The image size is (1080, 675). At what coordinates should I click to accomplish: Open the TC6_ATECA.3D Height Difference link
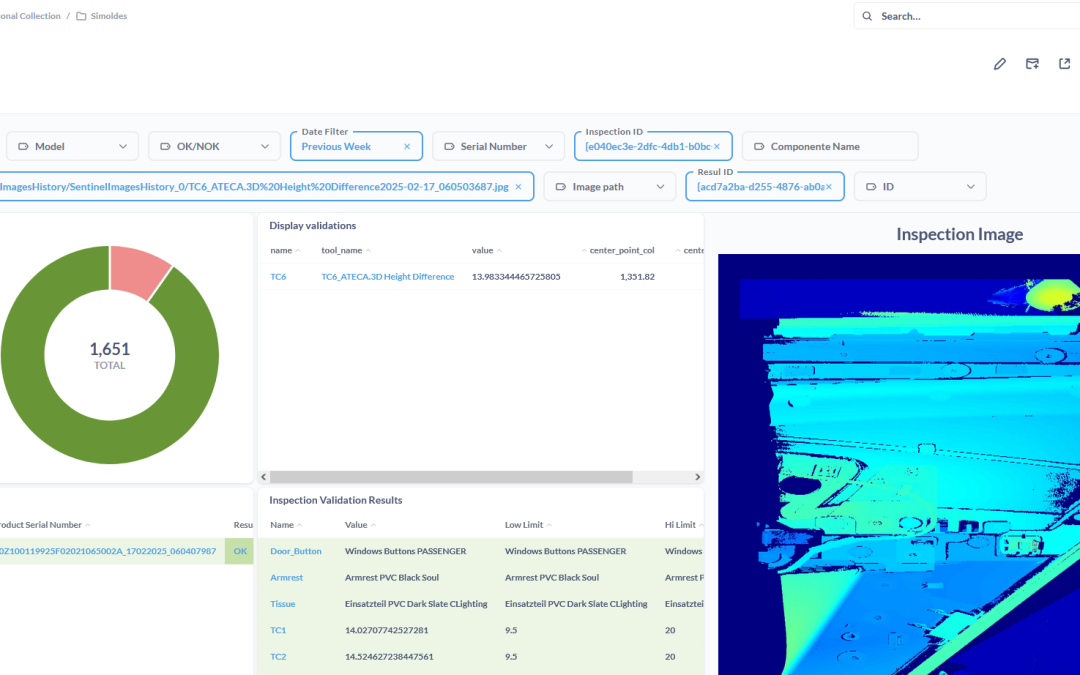[388, 277]
